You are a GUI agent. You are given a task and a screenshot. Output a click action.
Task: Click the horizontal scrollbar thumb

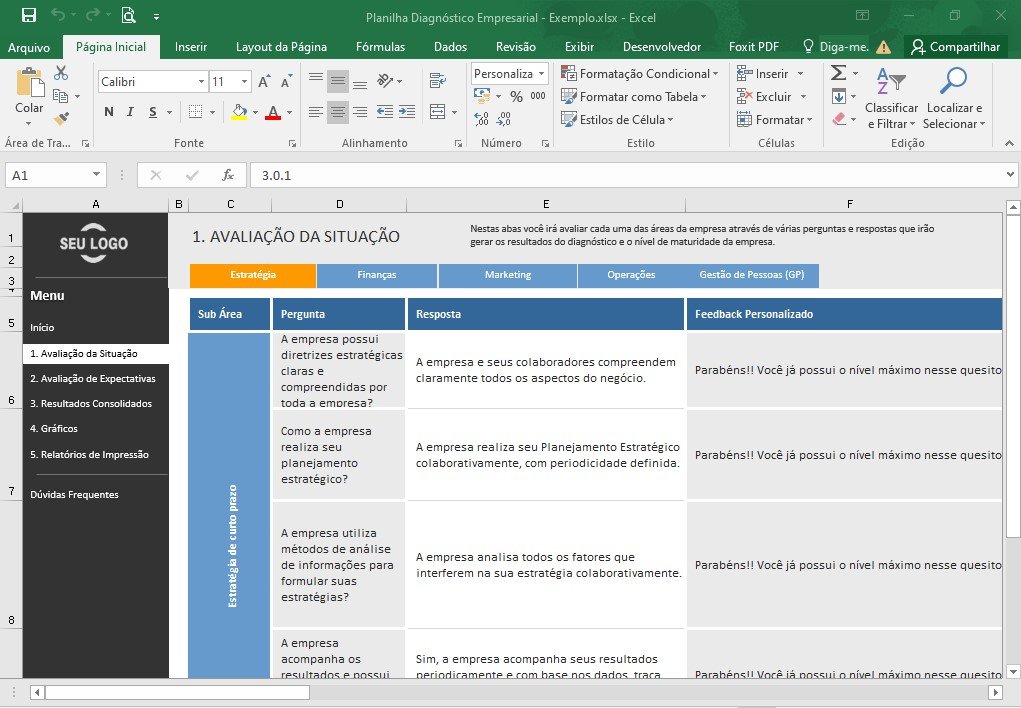(177, 692)
